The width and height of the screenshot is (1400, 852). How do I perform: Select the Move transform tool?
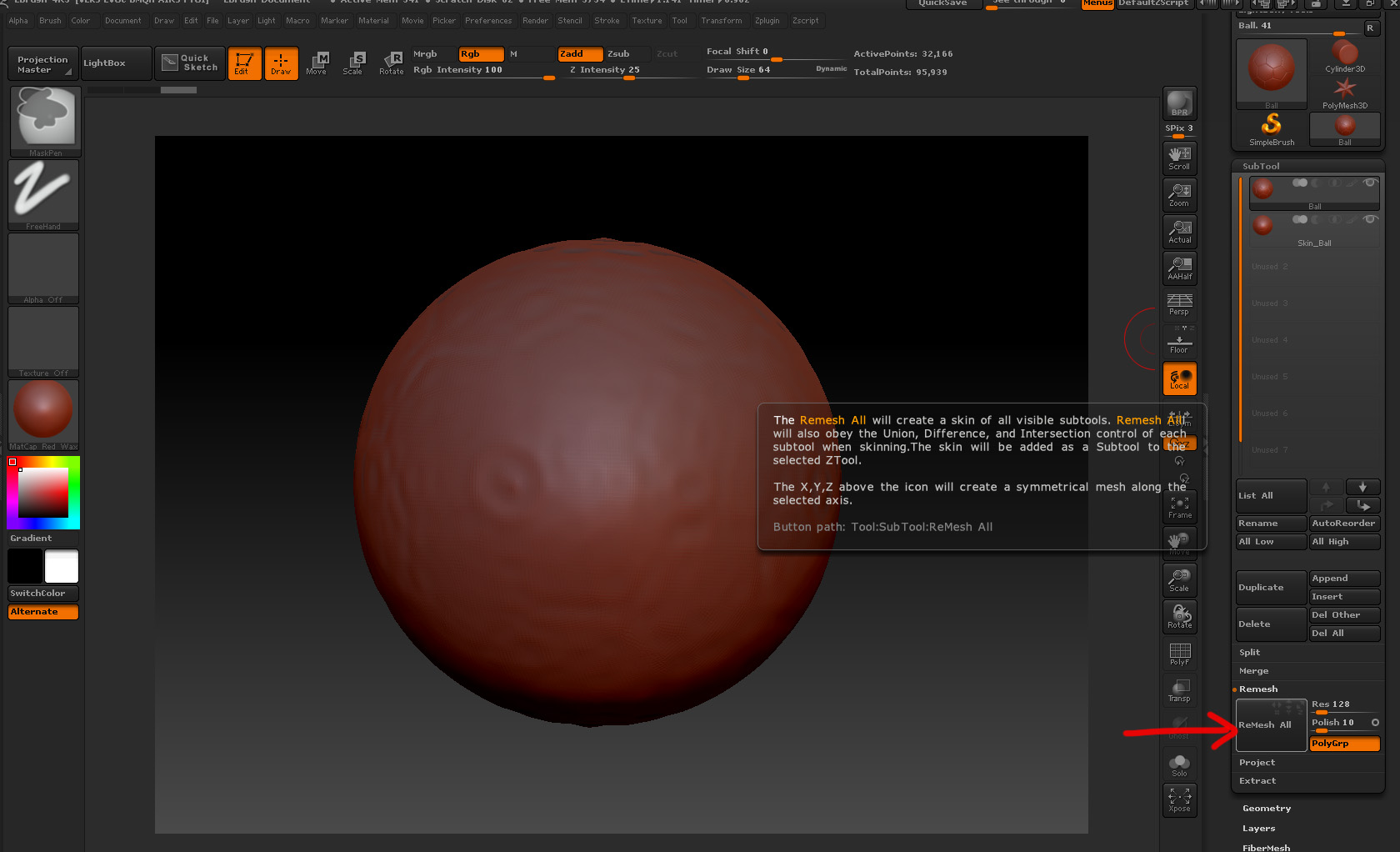(x=317, y=63)
